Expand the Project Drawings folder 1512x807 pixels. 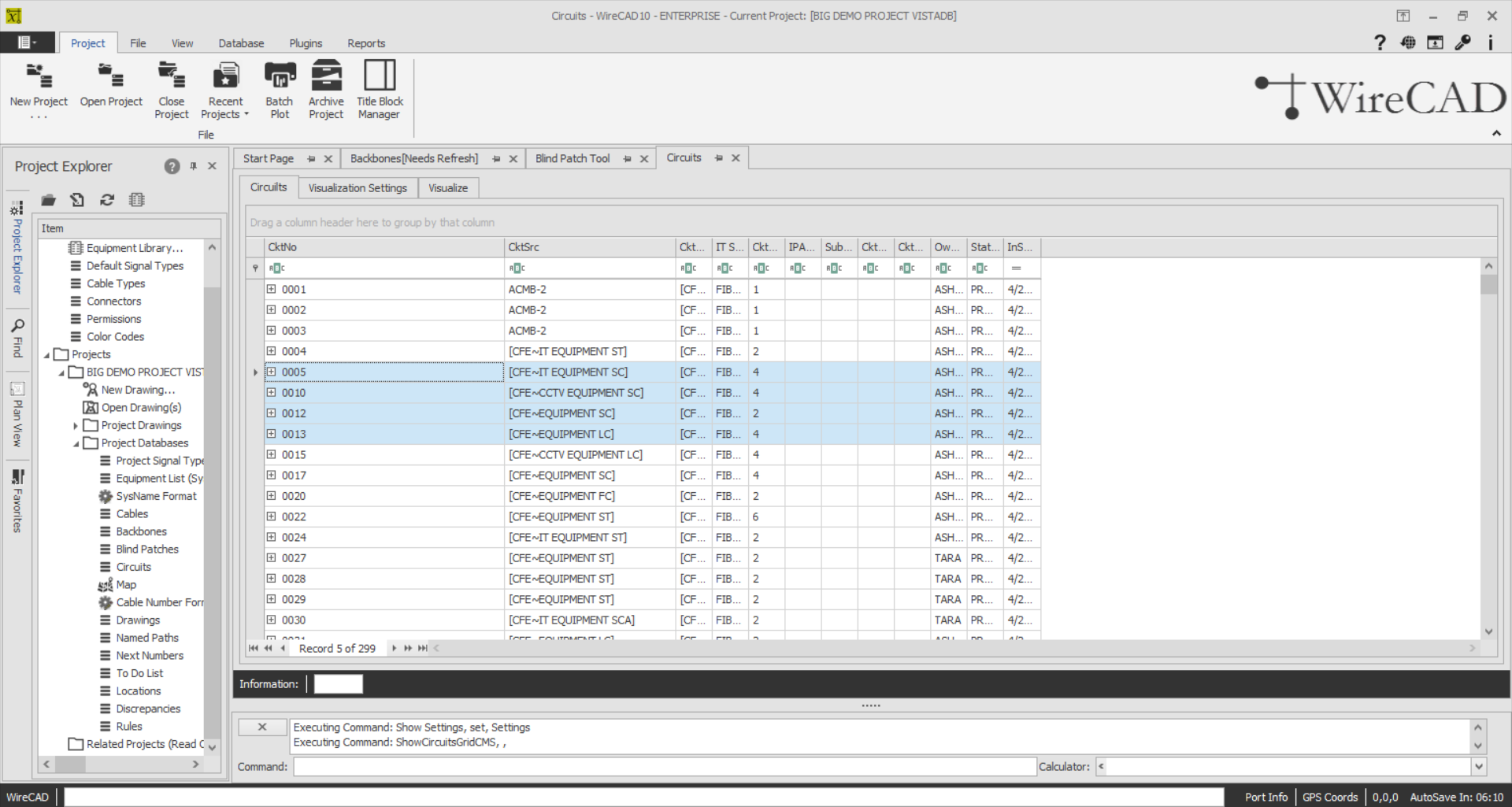click(x=76, y=426)
